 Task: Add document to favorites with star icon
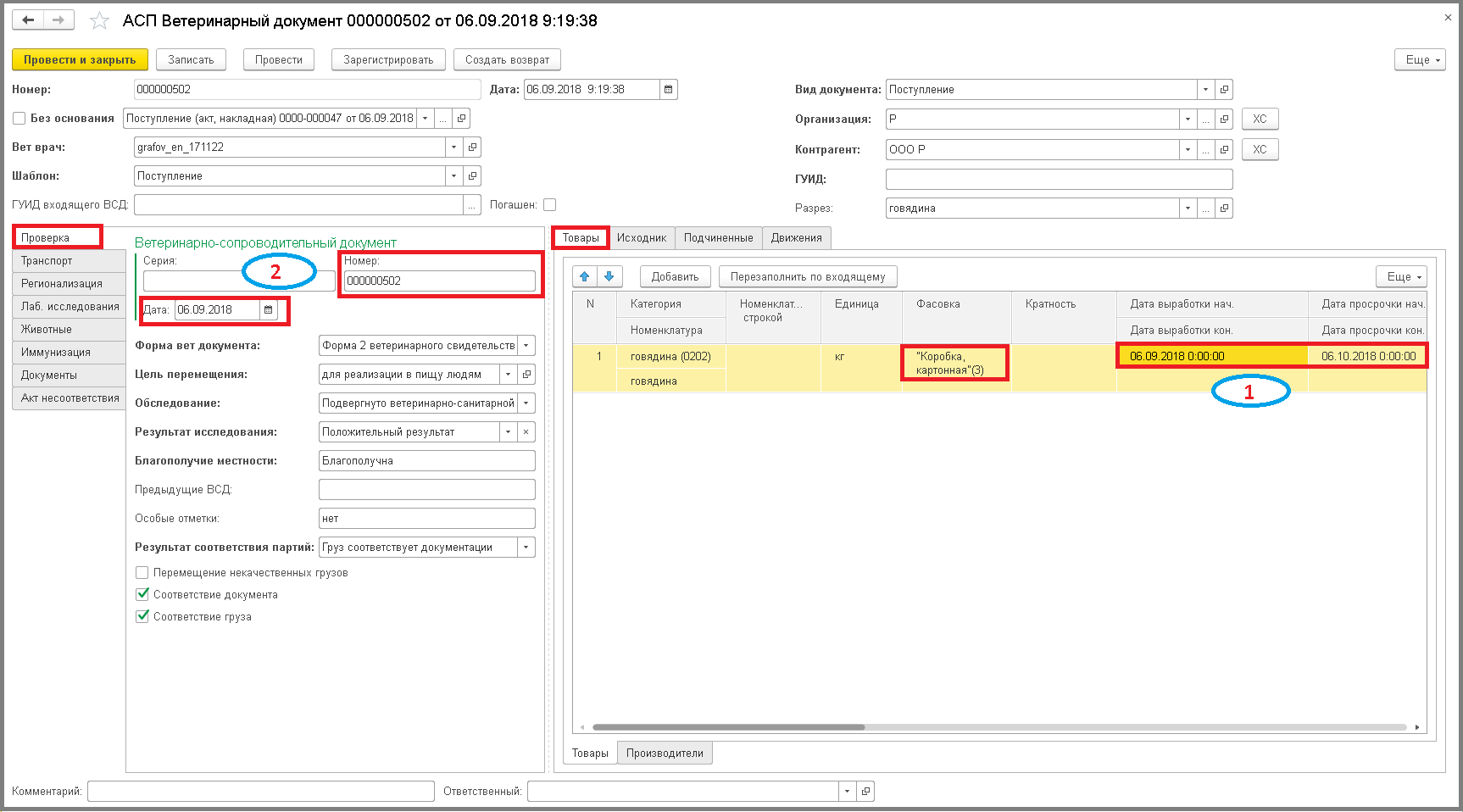[99, 20]
